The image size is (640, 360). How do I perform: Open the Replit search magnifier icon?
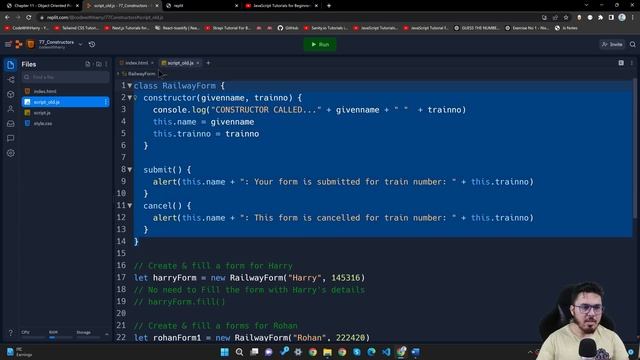coord(633,44)
